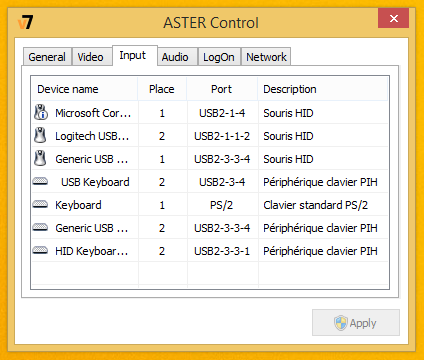Click the Generic USB mouse icon
424x360 pixels.
[x=40, y=158]
